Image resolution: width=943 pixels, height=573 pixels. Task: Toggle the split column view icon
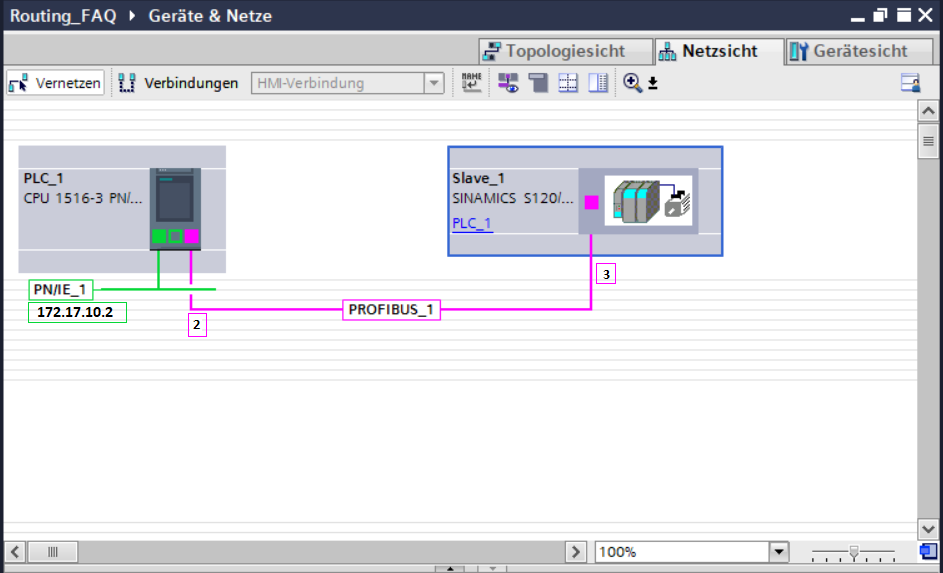click(x=598, y=82)
